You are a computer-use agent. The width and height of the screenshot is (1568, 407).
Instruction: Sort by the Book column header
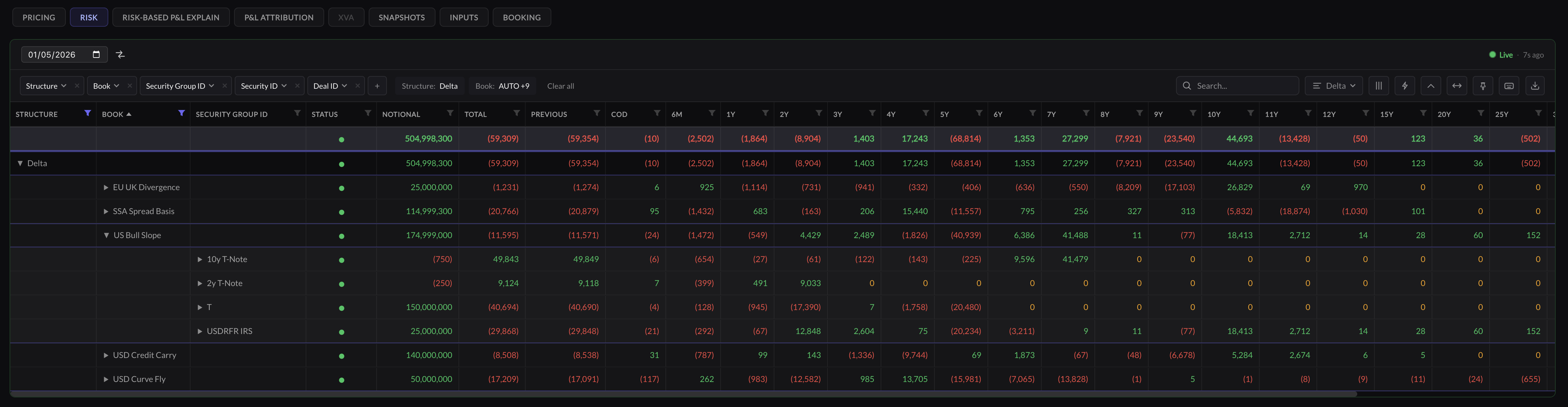click(116, 114)
